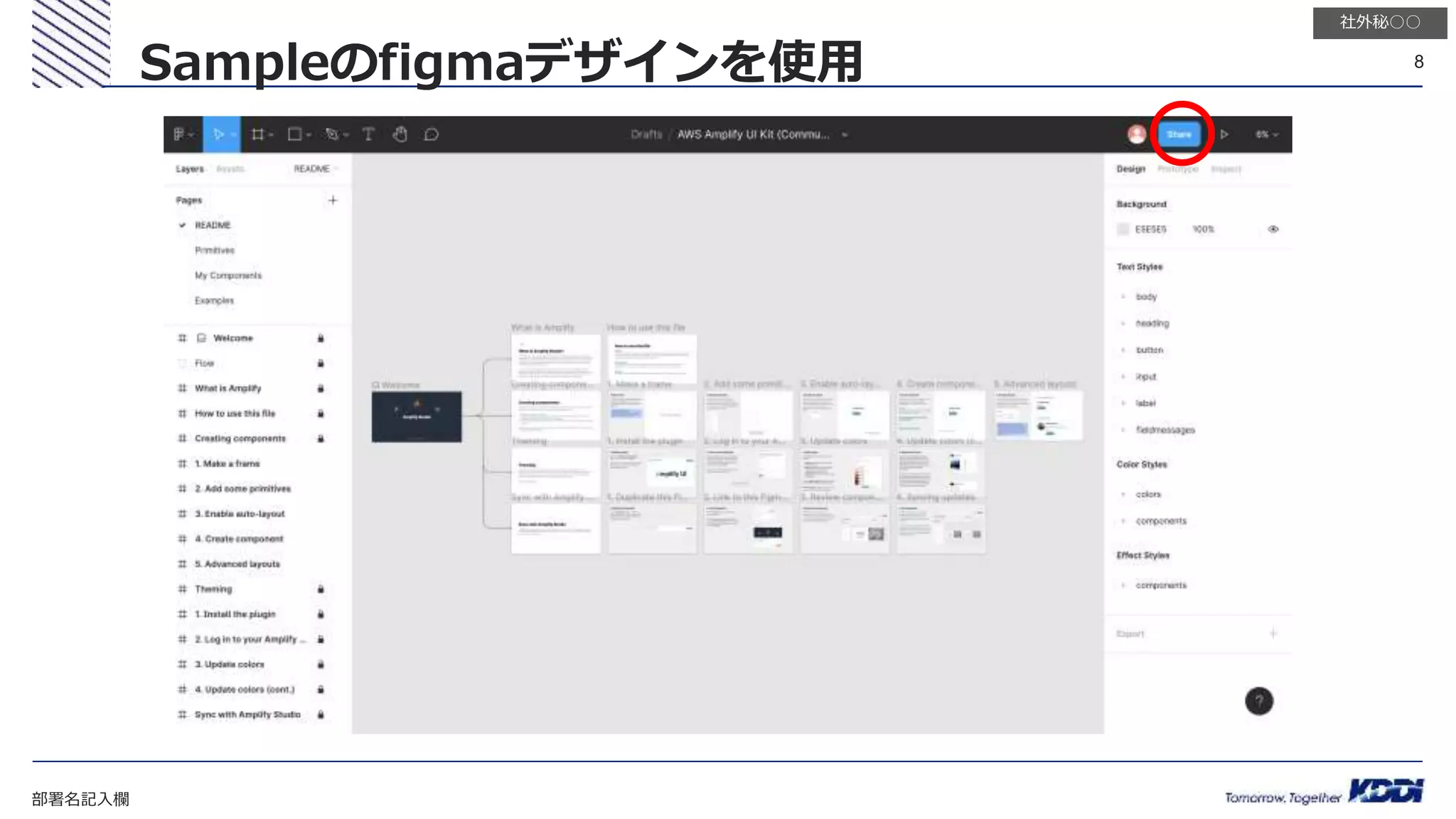The height and width of the screenshot is (819, 1456).
Task: Open the help question mark button
Action: [x=1259, y=702]
